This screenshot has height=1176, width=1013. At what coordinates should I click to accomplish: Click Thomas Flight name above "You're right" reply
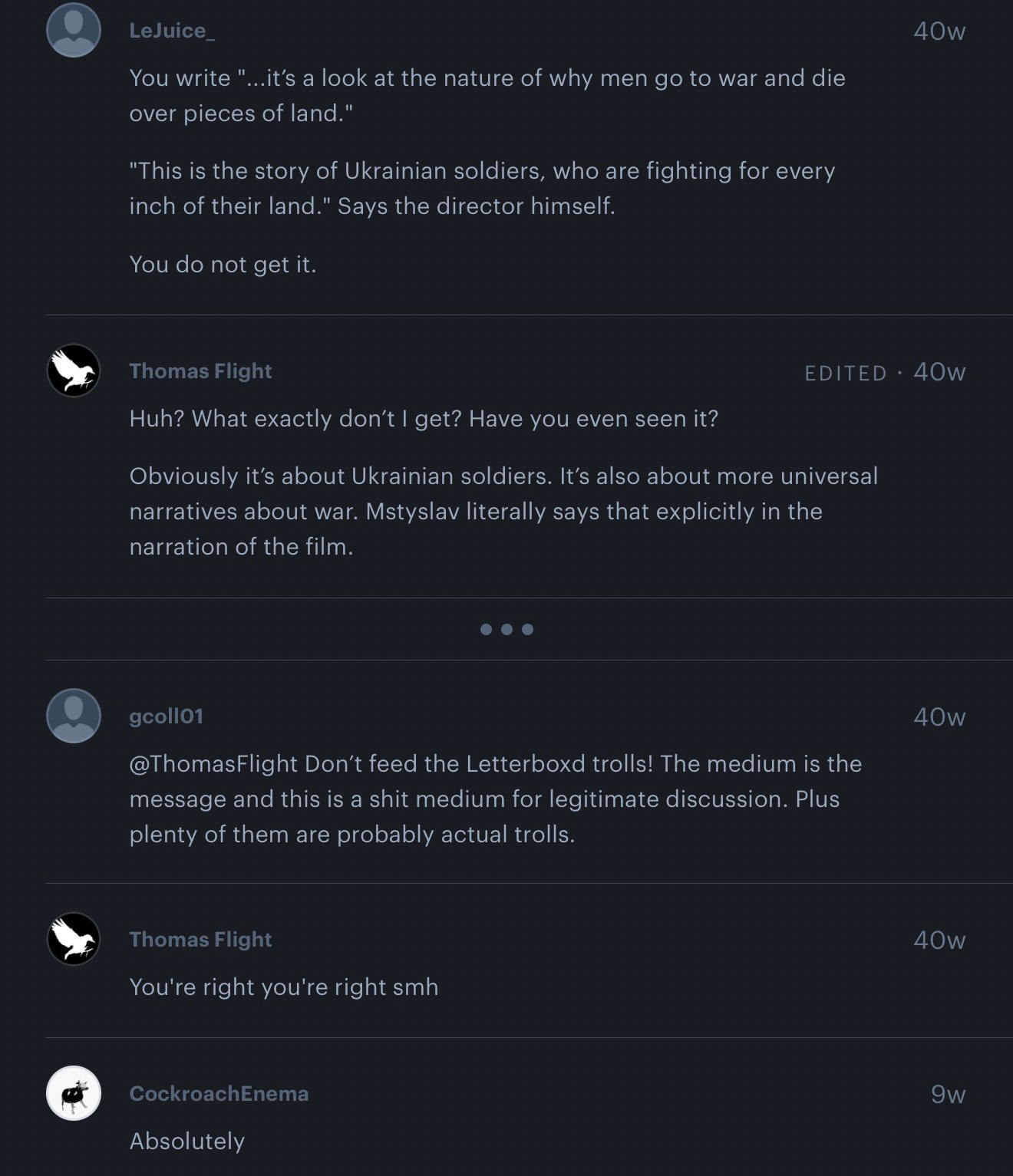200,940
